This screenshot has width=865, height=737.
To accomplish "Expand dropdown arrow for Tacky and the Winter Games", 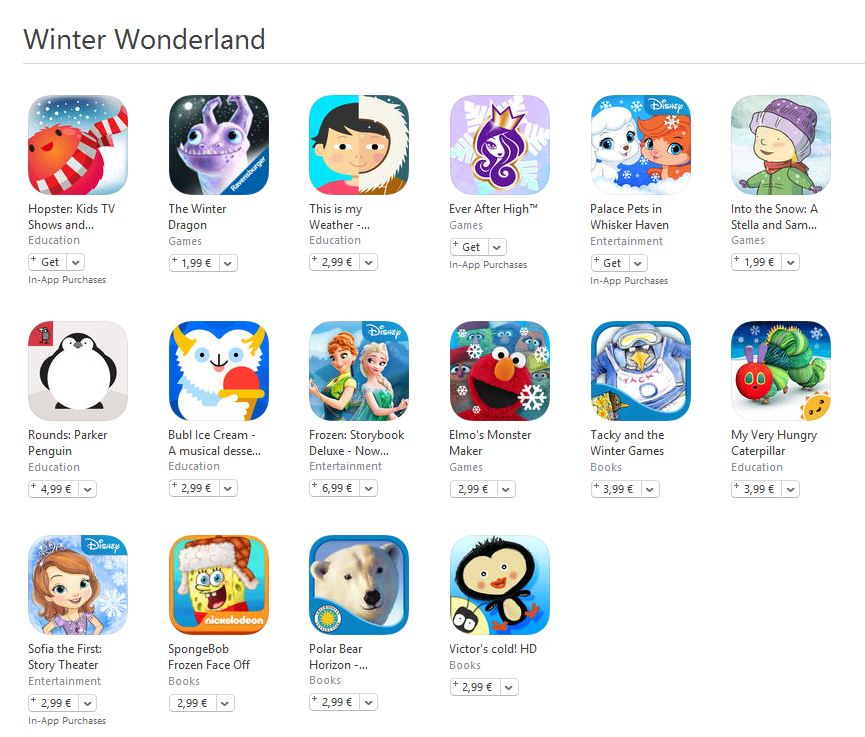I will (x=650, y=489).
